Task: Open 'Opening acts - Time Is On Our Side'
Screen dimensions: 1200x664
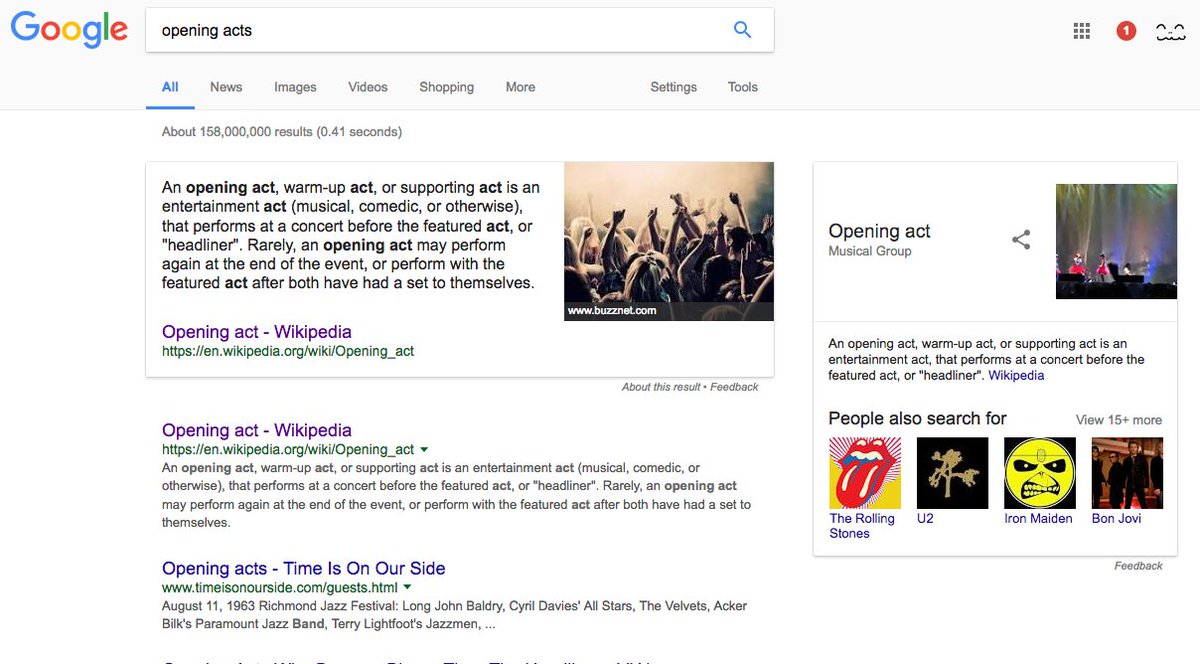Action: click(x=304, y=568)
